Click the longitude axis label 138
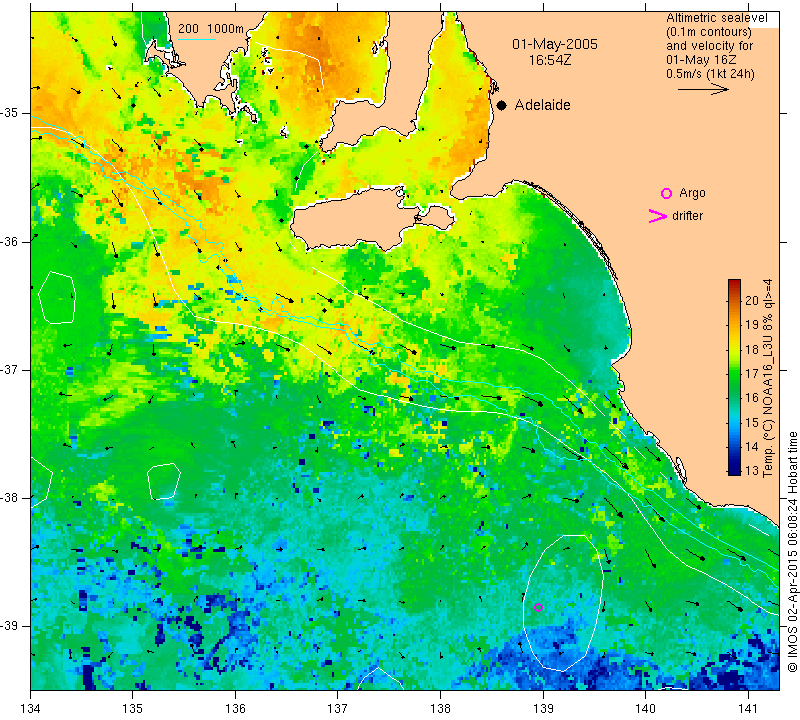This screenshot has height=720, width=800. point(440,709)
